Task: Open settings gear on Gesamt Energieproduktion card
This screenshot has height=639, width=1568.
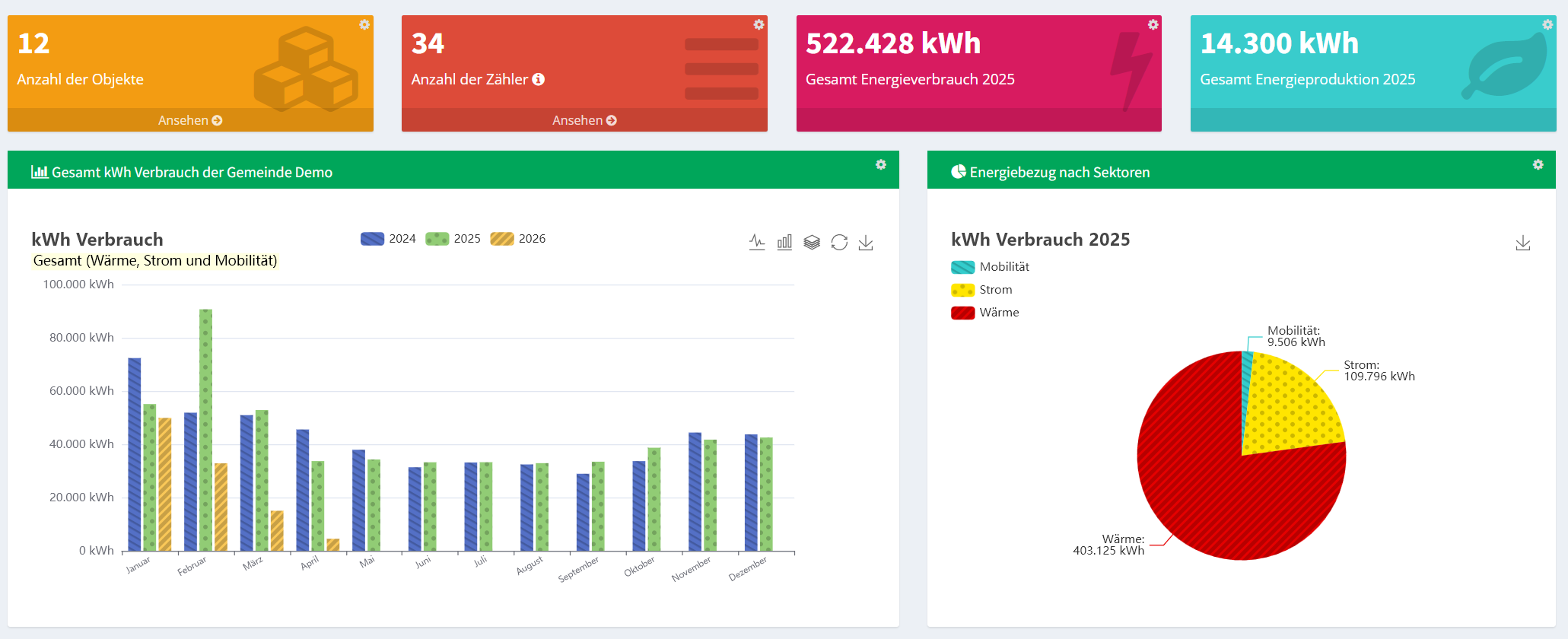Action: 1547,25
